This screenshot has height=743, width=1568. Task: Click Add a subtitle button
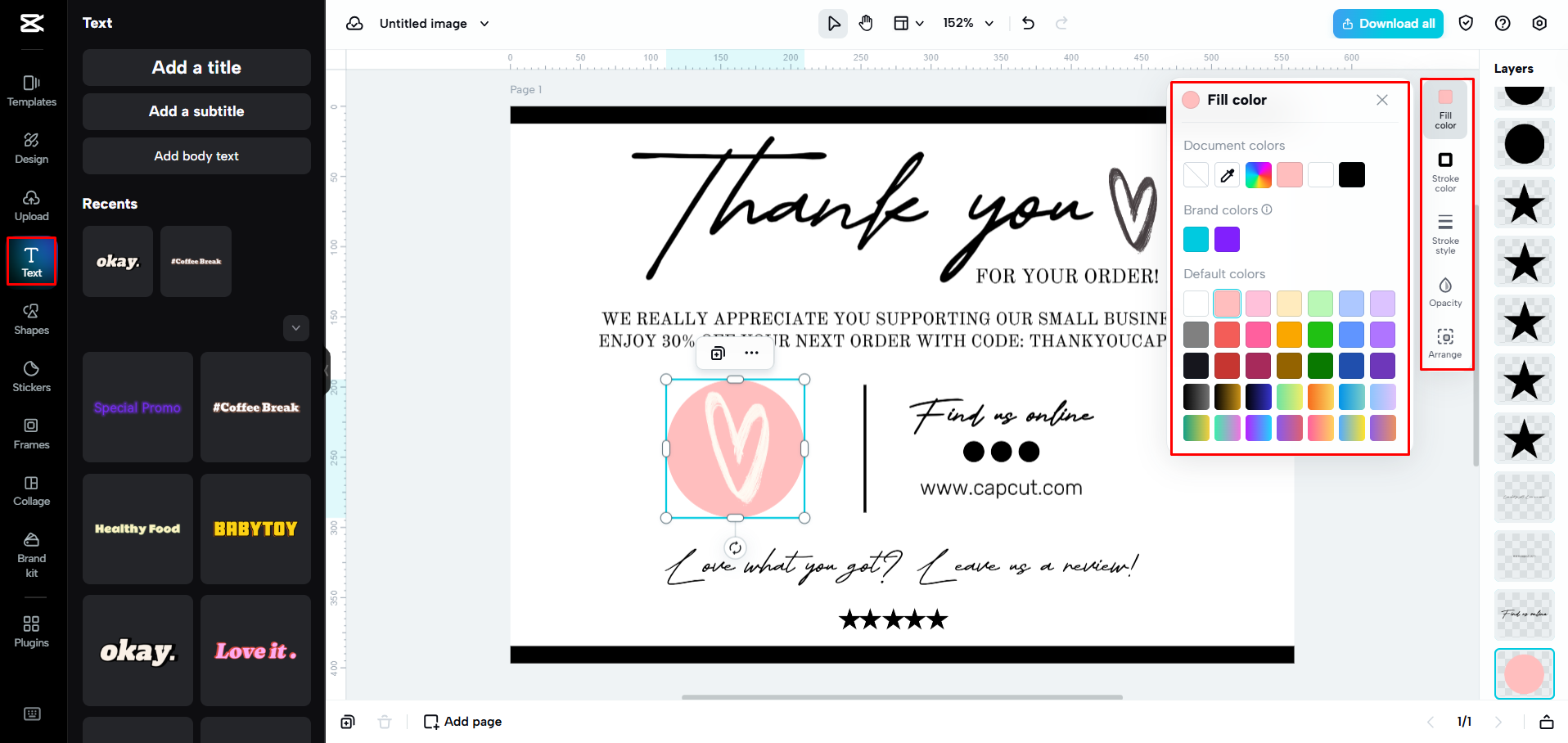tap(196, 111)
